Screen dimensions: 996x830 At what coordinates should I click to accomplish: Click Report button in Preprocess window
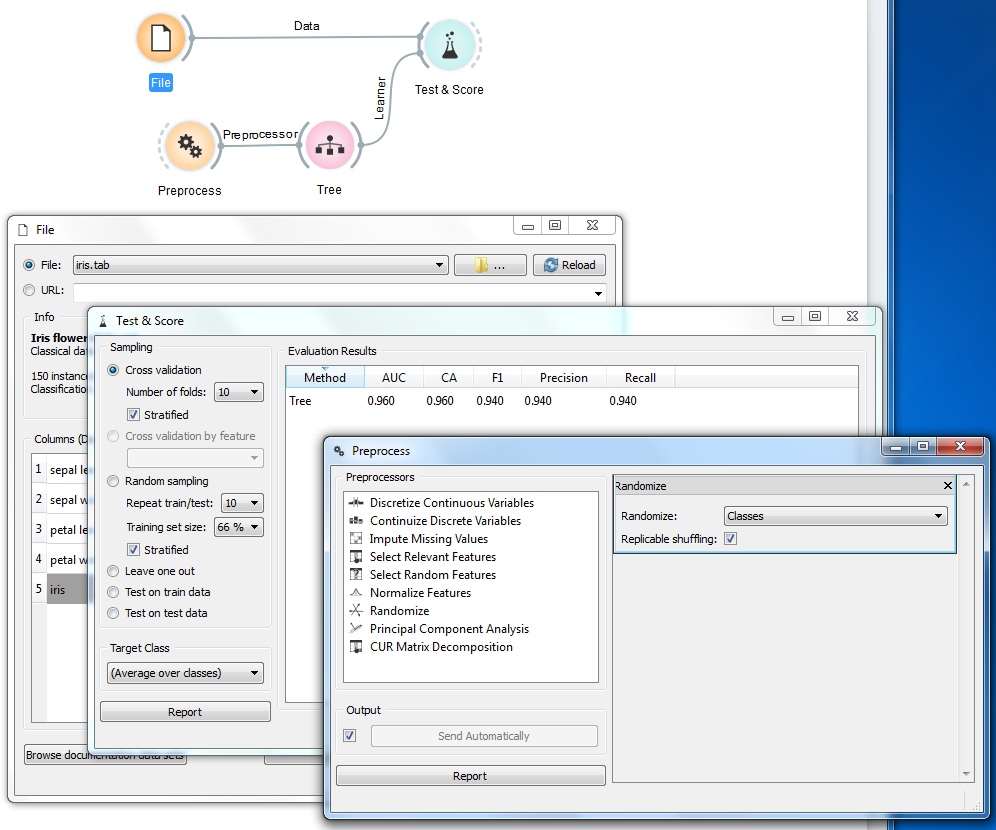point(470,776)
